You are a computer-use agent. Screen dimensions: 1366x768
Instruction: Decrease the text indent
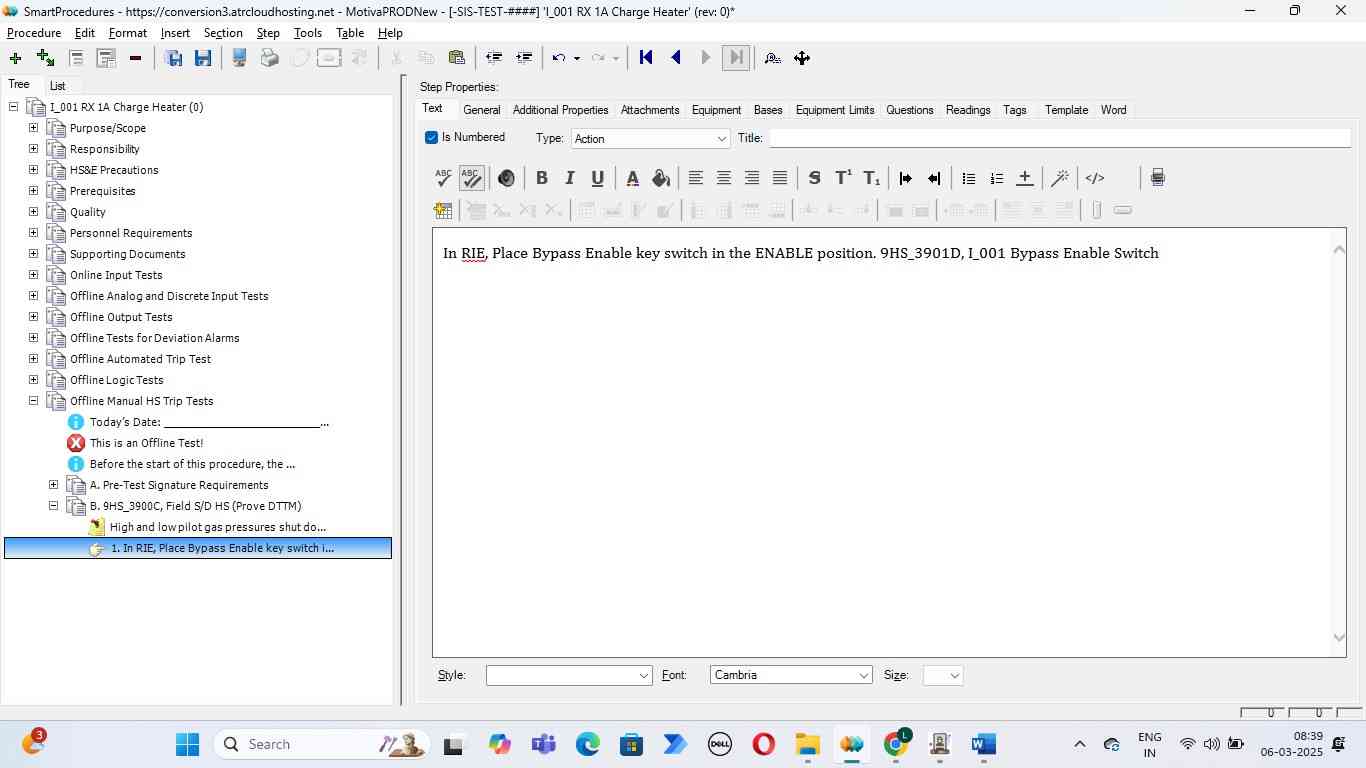tap(934, 178)
